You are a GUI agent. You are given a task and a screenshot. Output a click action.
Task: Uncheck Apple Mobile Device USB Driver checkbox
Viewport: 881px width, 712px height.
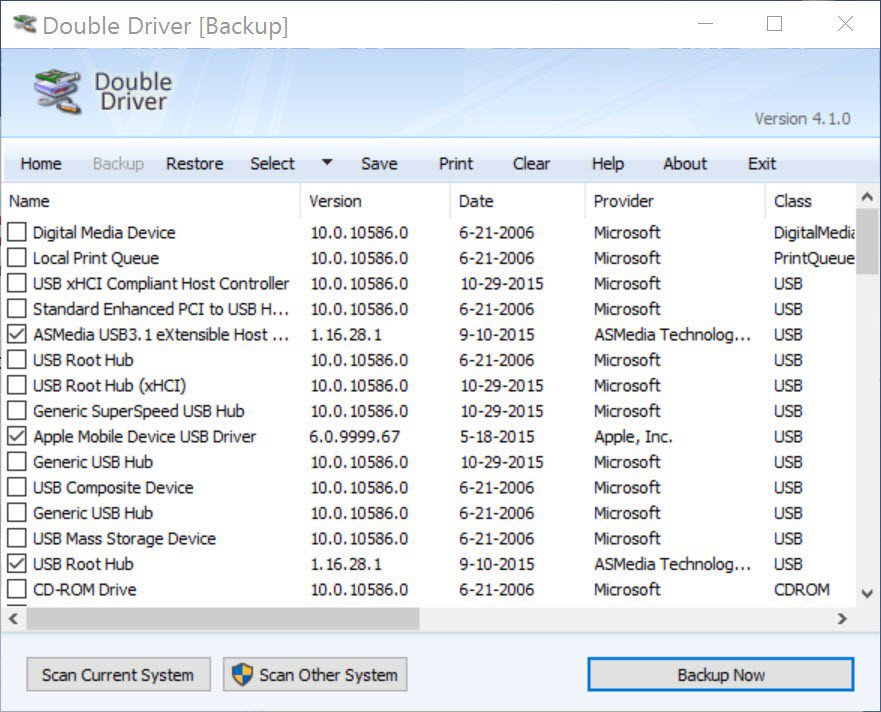17,436
